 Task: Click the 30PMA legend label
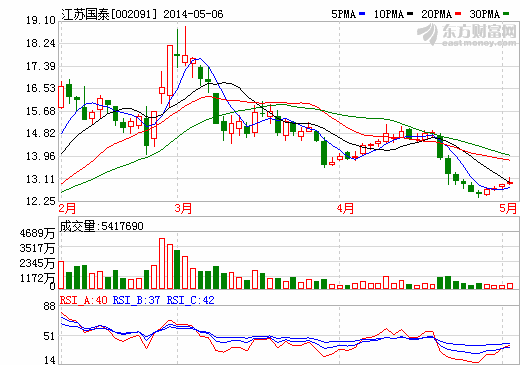click(x=484, y=14)
